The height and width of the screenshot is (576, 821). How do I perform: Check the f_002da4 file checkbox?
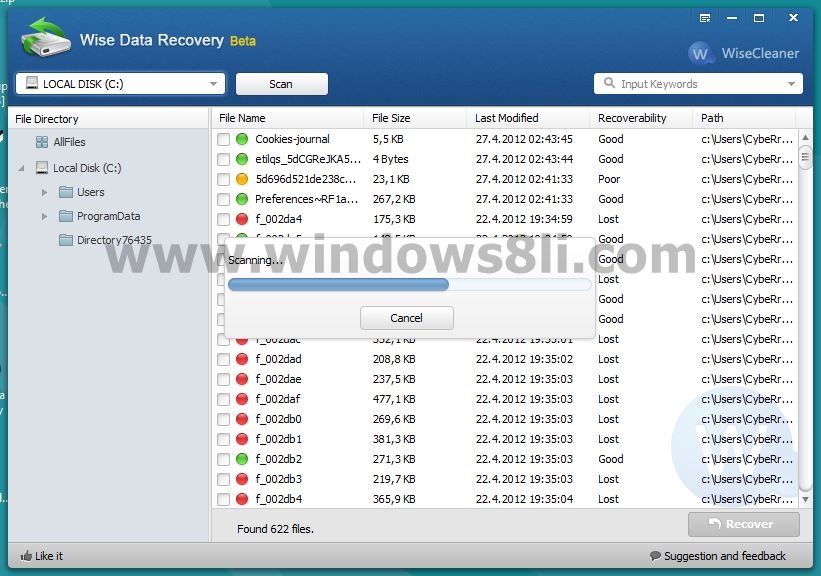click(x=224, y=219)
